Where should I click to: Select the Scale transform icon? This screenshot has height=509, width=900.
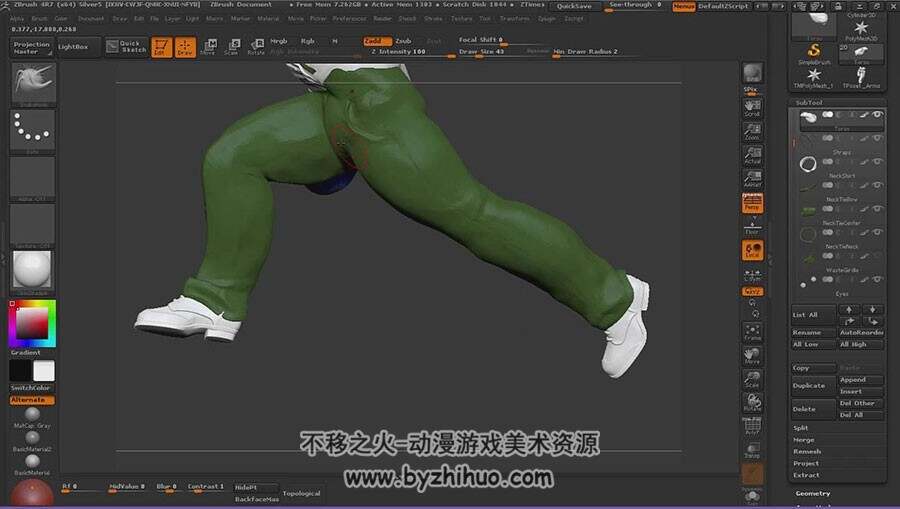232,47
